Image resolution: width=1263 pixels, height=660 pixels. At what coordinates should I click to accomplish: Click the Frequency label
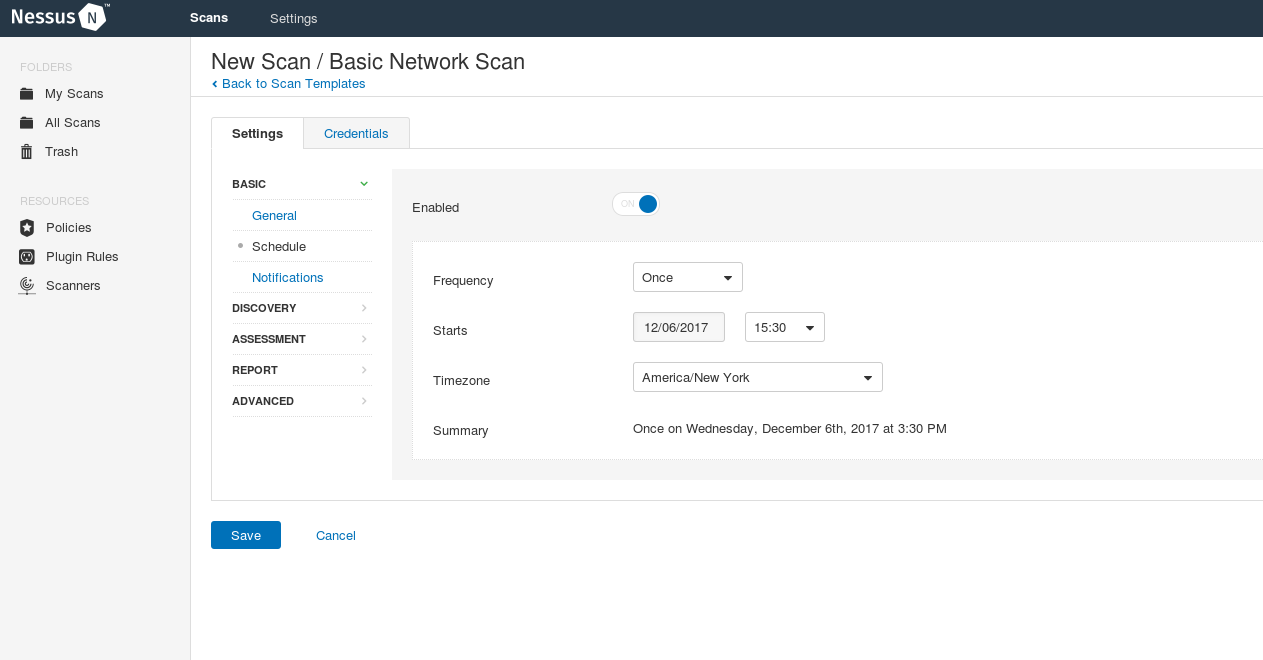coord(463,281)
